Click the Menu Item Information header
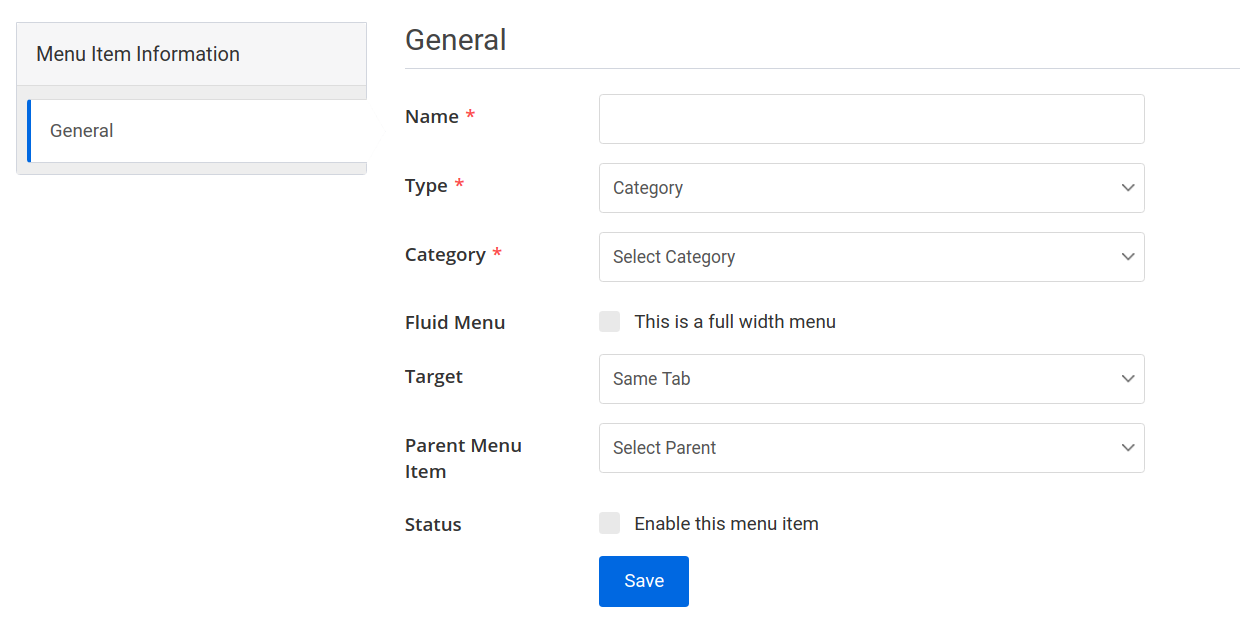1240x630 pixels. coord(138,53)
